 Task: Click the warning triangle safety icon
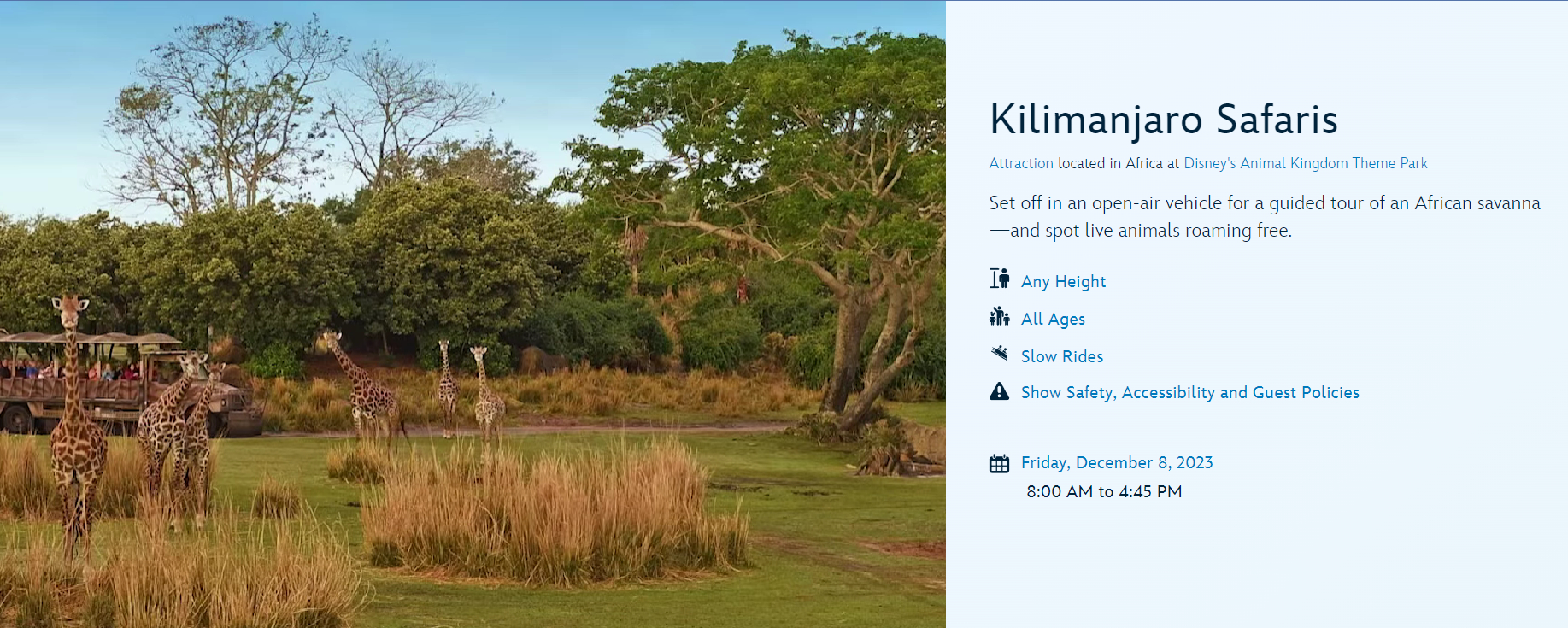coord(999,391)
